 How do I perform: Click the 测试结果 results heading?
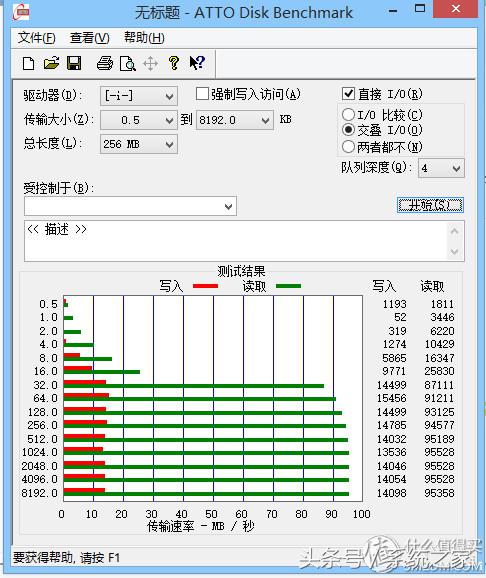(241, 272)
